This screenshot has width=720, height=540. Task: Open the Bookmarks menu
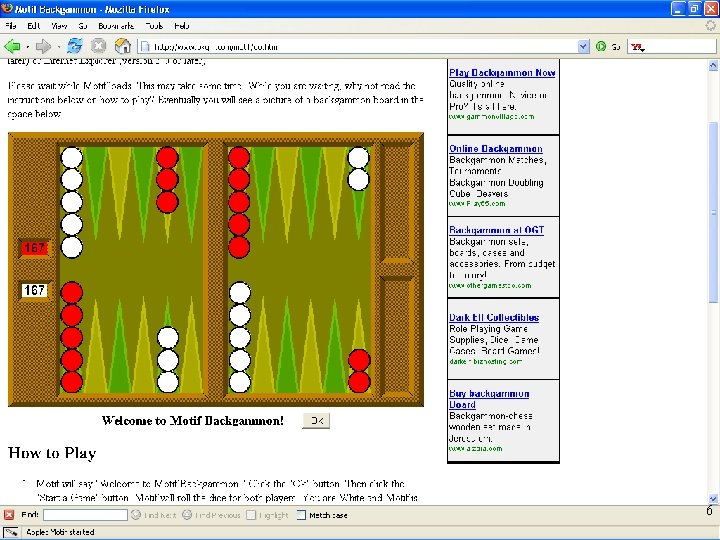click(116, 26)
